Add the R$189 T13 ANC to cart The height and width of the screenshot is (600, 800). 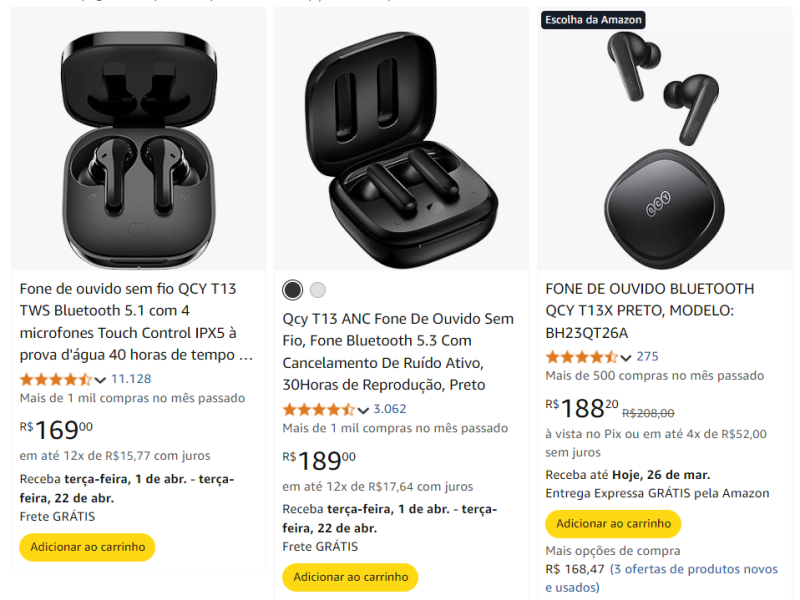(x=350, y=577)
